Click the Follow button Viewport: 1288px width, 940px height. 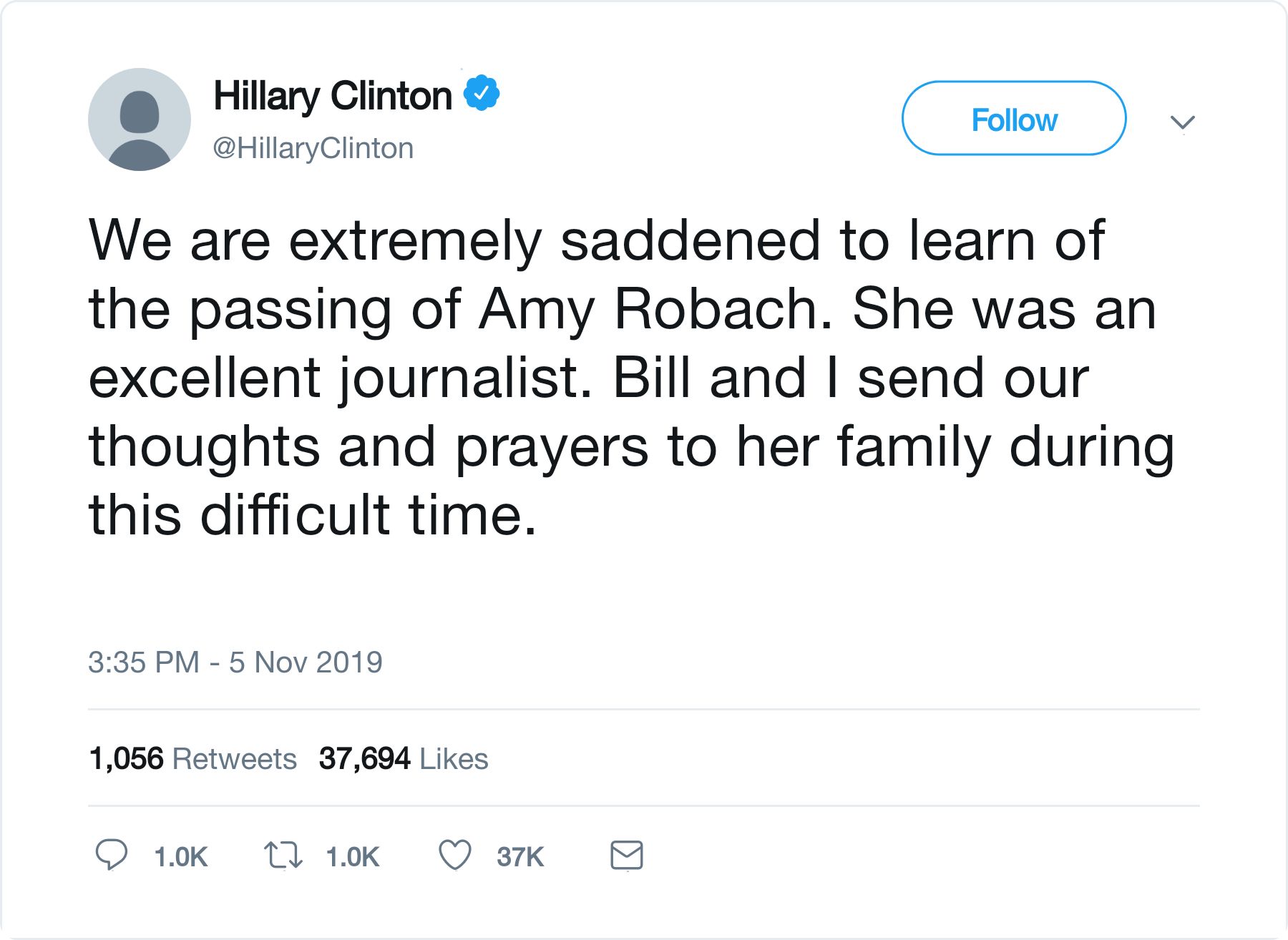(1014, 118)
